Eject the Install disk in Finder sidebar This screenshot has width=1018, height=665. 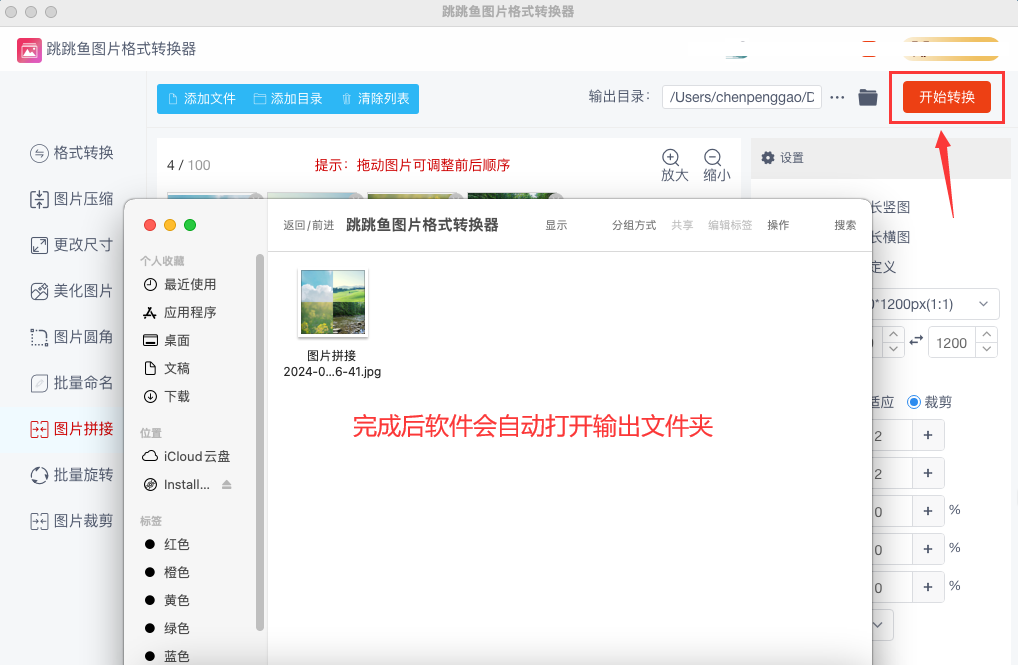coord(226,485)
